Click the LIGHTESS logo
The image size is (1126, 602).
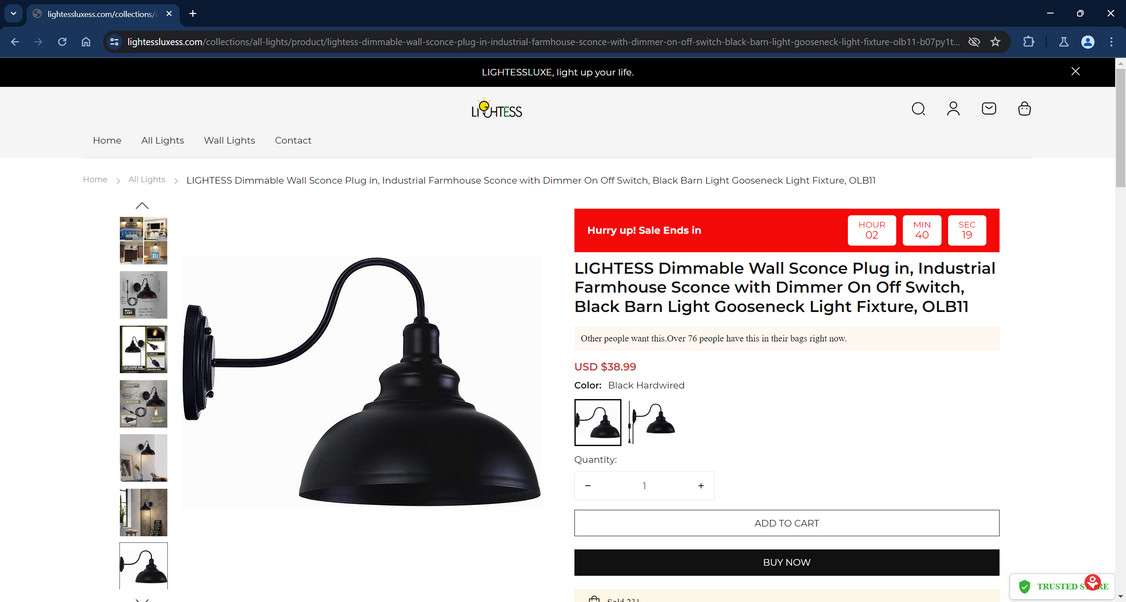[496, 109]
